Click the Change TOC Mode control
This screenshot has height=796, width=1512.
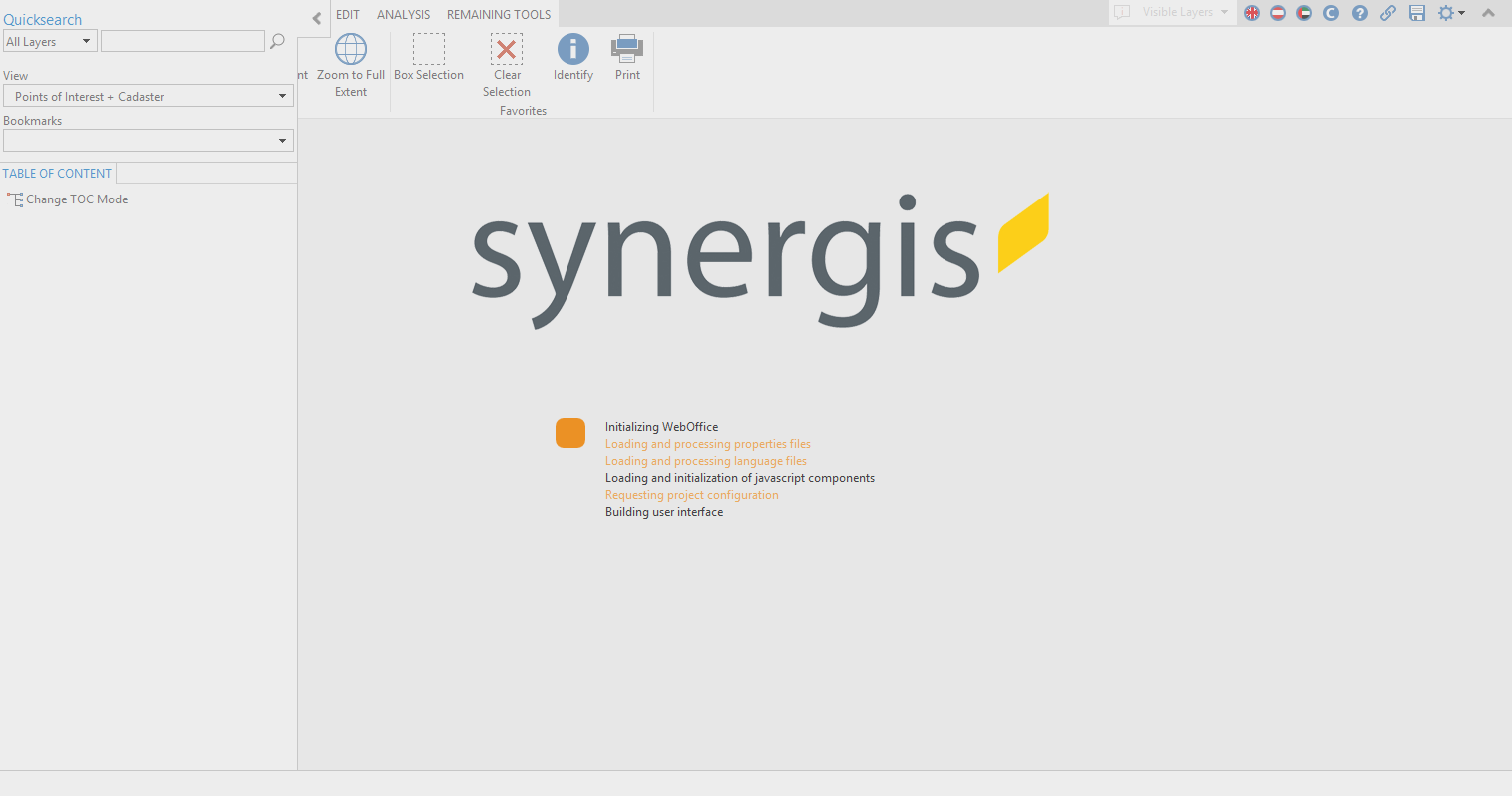click(x=68, y=199)
